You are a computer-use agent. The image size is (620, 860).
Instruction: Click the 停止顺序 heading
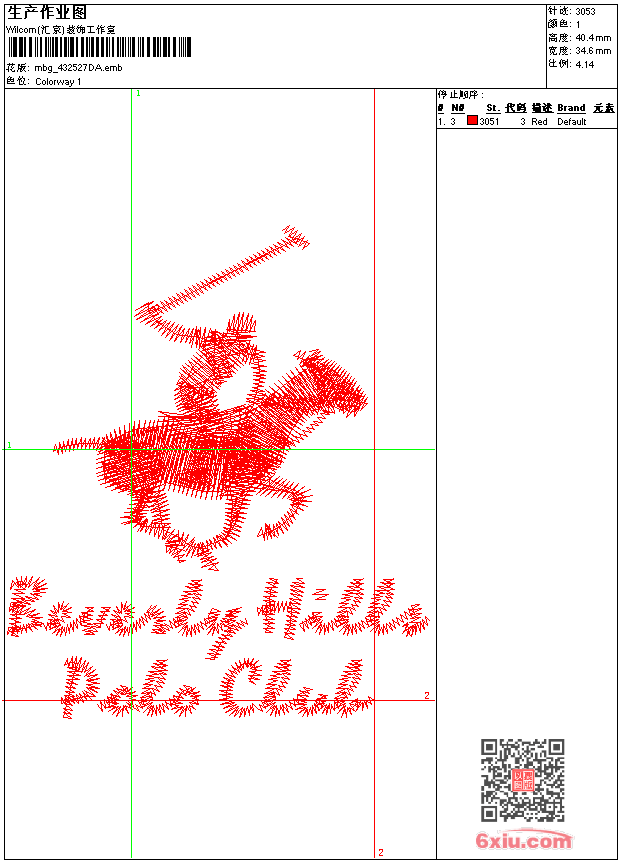coord(461,95)
